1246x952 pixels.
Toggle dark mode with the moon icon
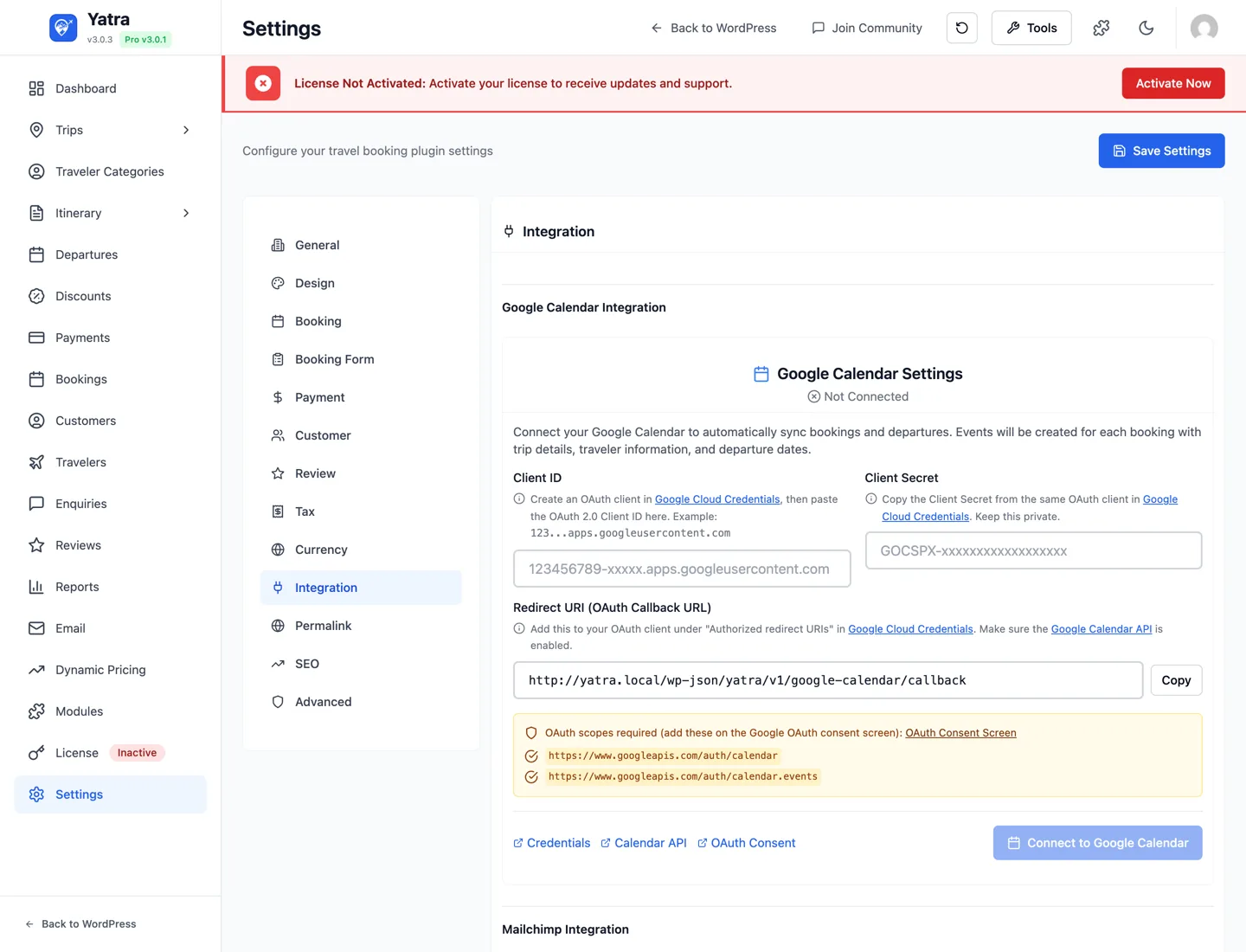pos(1146,28)
